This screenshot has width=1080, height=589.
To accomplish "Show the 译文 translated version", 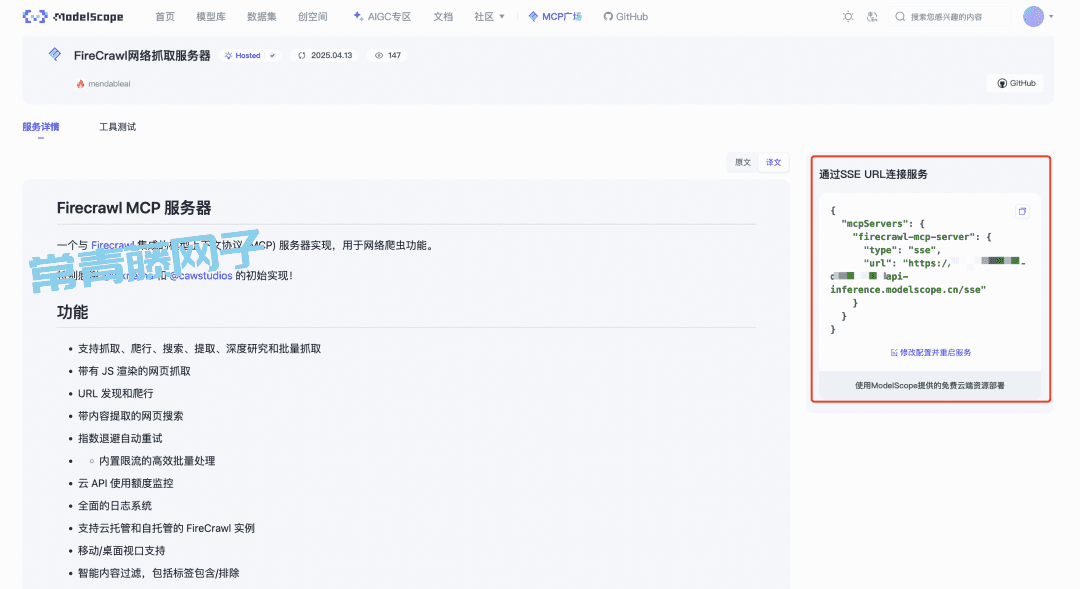I will tap(773, 163).
